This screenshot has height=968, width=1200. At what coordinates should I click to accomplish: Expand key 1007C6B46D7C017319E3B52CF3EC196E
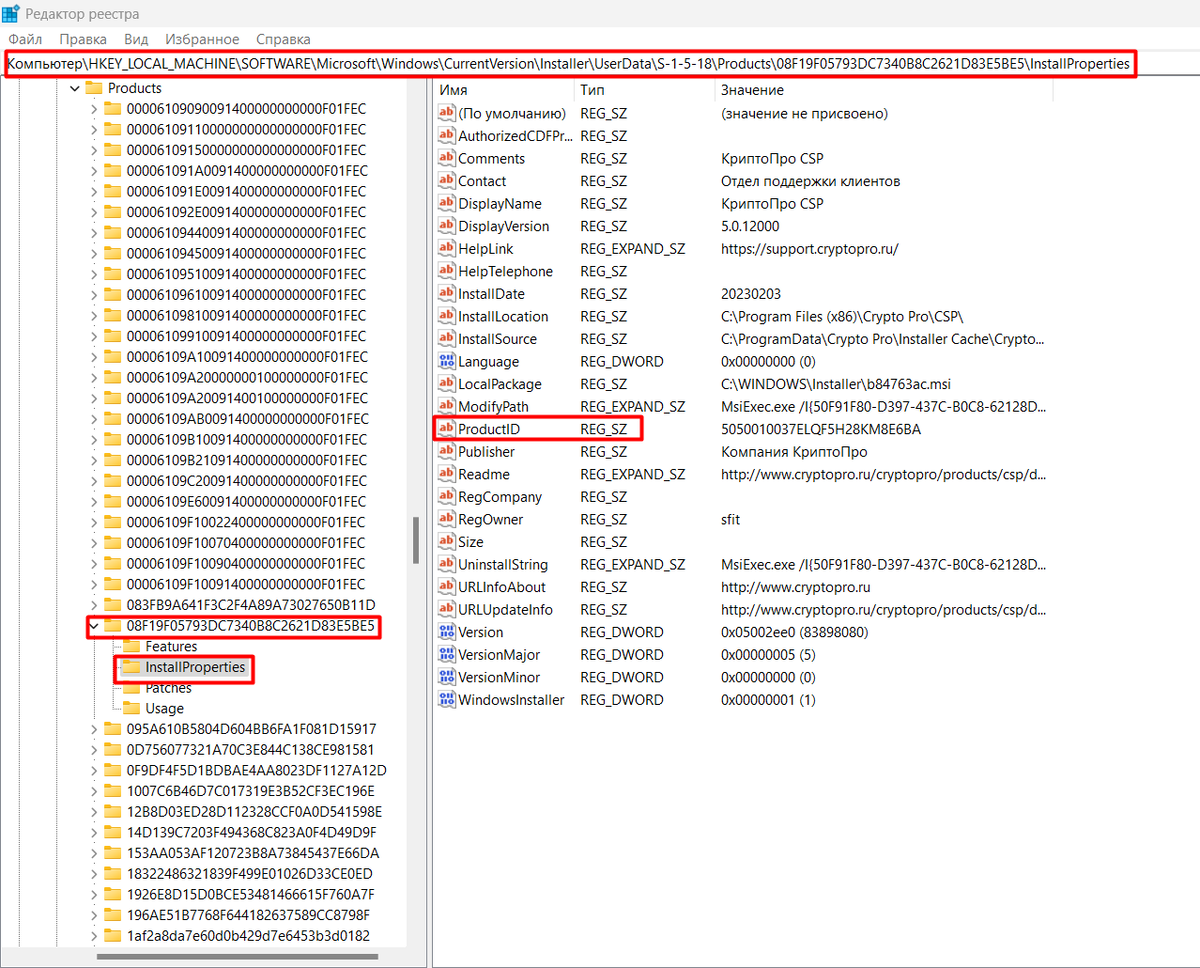(x=94, y=791)
